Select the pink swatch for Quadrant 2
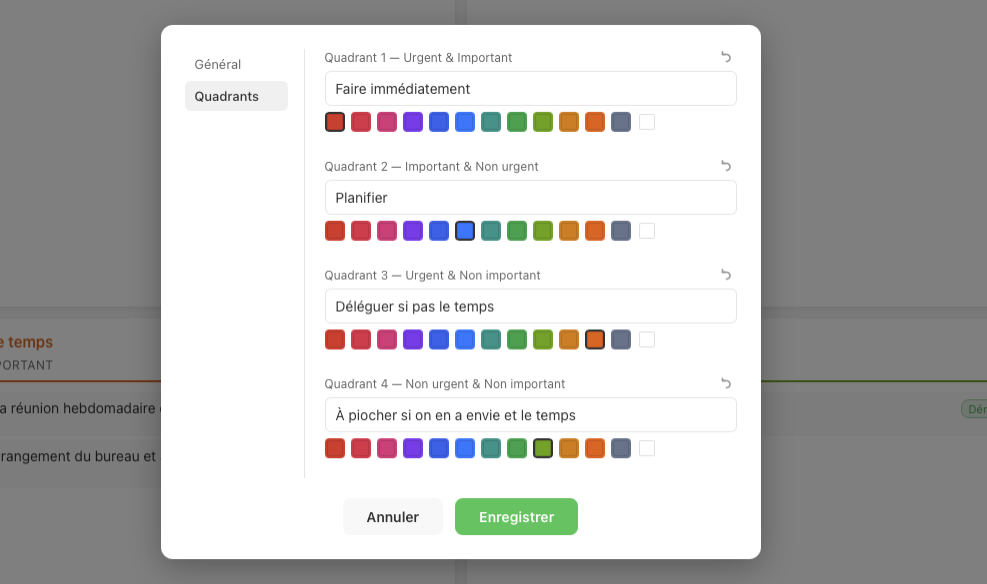This screenshot has width=987, height=584. tap(387, 230)
